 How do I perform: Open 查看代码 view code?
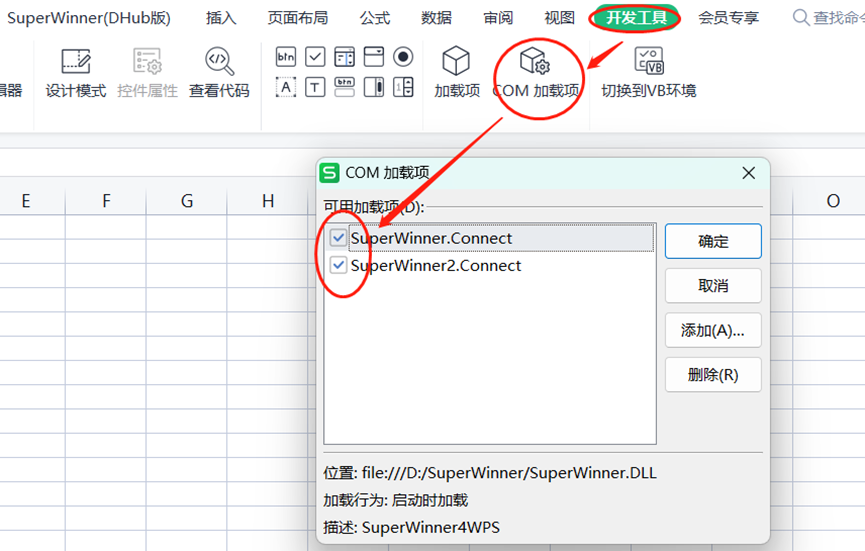(219, 73)
